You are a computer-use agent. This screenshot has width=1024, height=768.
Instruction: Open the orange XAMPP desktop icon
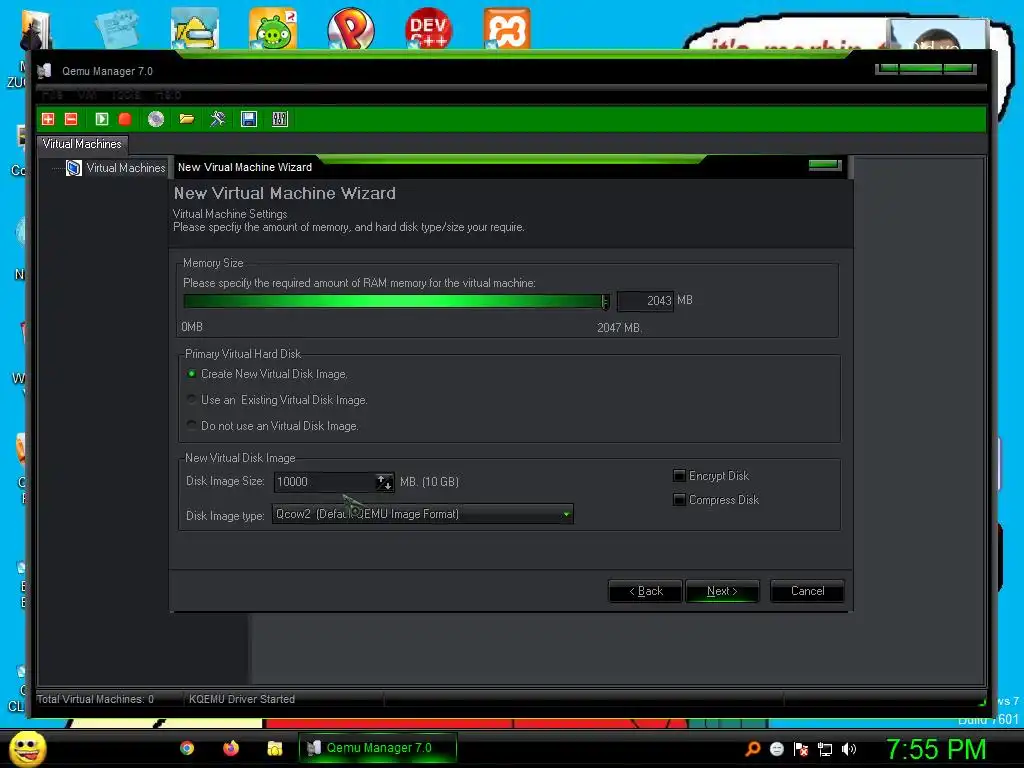pos(507,28)
